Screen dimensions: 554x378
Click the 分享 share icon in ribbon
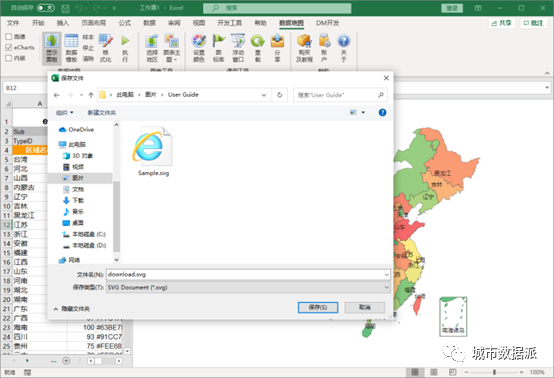[277, 48]
